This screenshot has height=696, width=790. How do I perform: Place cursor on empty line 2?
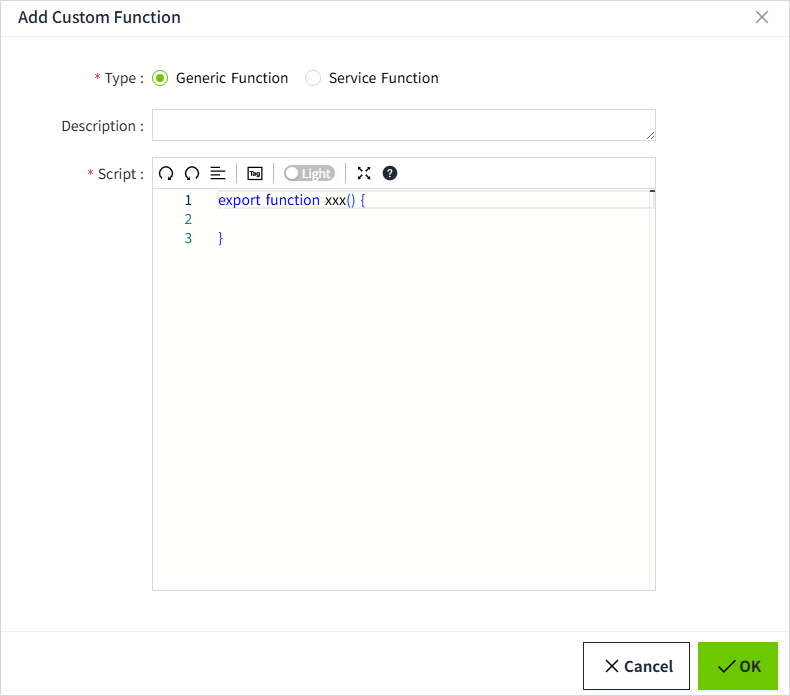(400, 219)
